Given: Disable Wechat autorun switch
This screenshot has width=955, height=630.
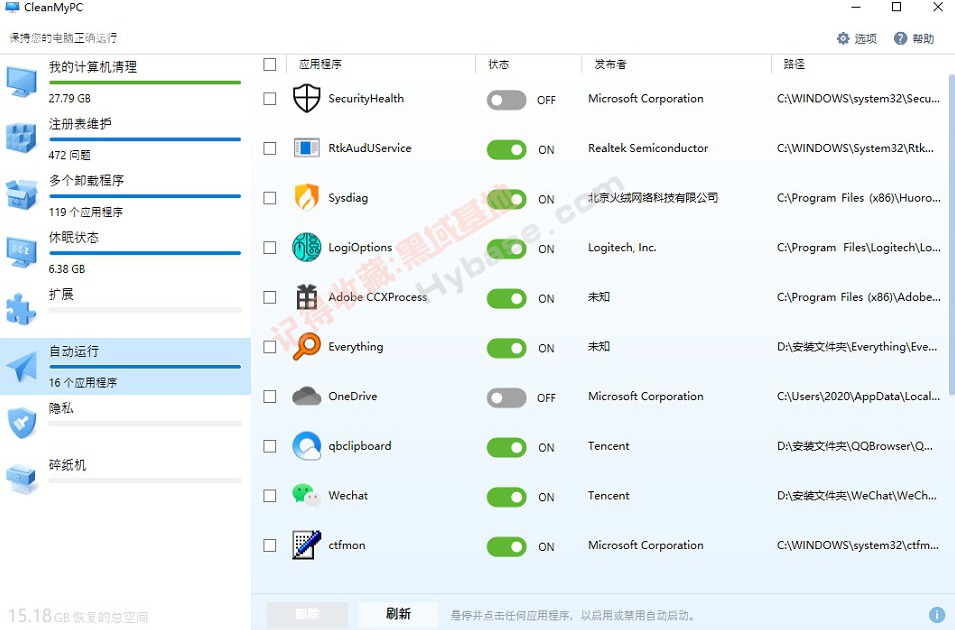Looking at the screenshot, I should point(506,497).
